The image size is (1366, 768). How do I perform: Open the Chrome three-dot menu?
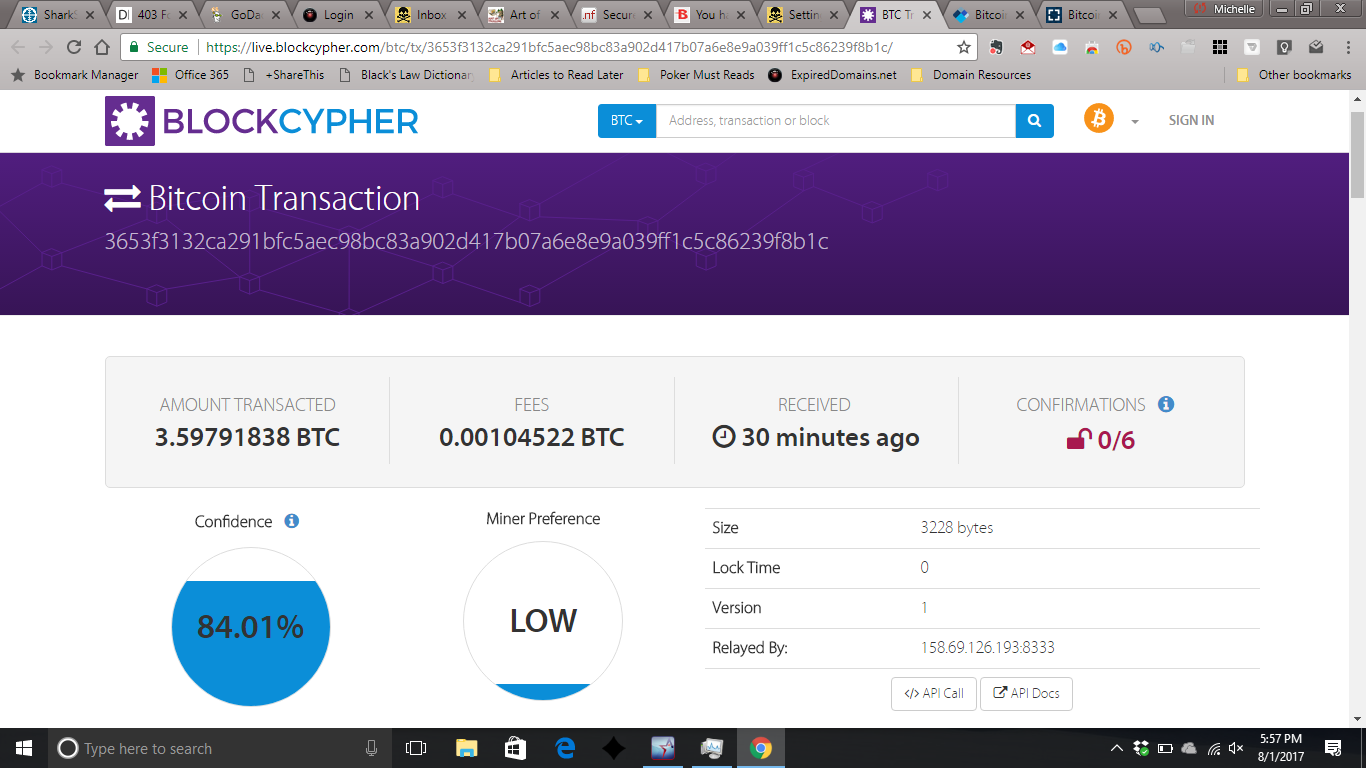coord(1346,47)
